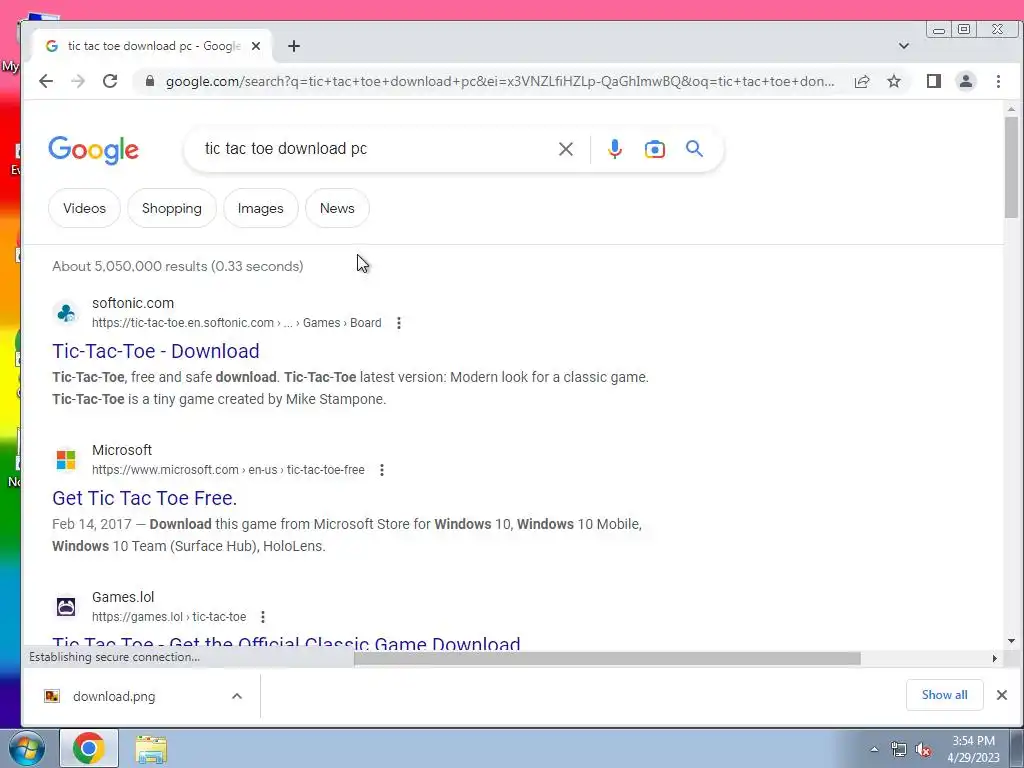This screenshot has height=768, width=1024.
Task: Search by image with the camera icon
Action: (654, 149)
